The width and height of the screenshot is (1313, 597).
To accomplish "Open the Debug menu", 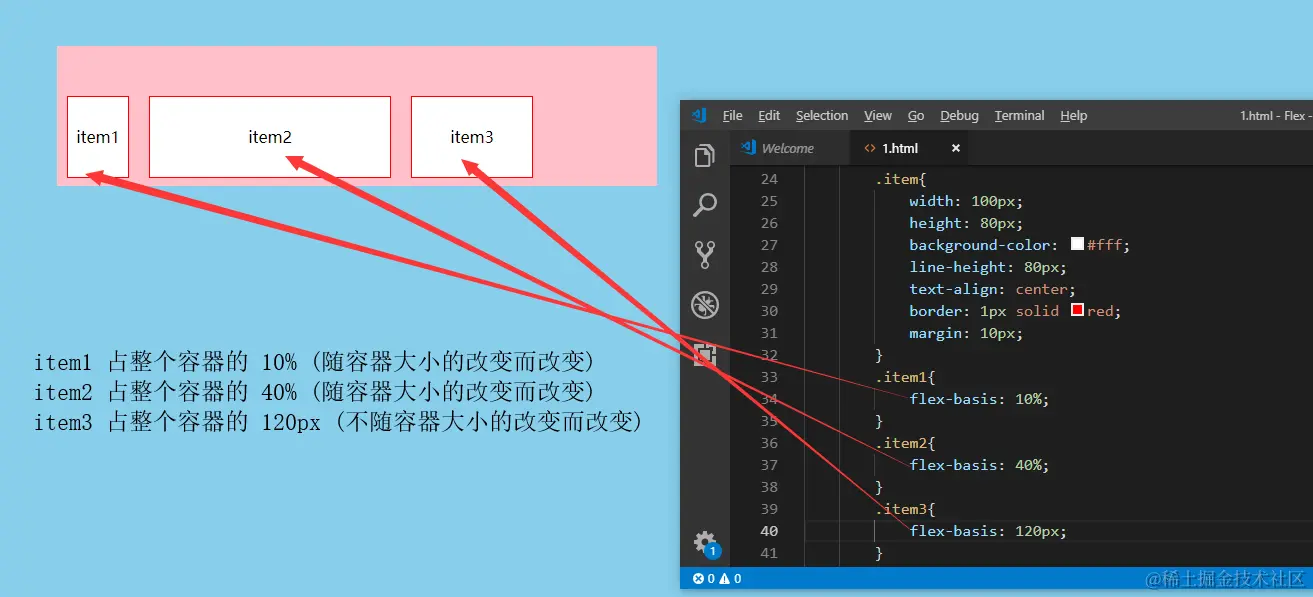I will (959, 115).
